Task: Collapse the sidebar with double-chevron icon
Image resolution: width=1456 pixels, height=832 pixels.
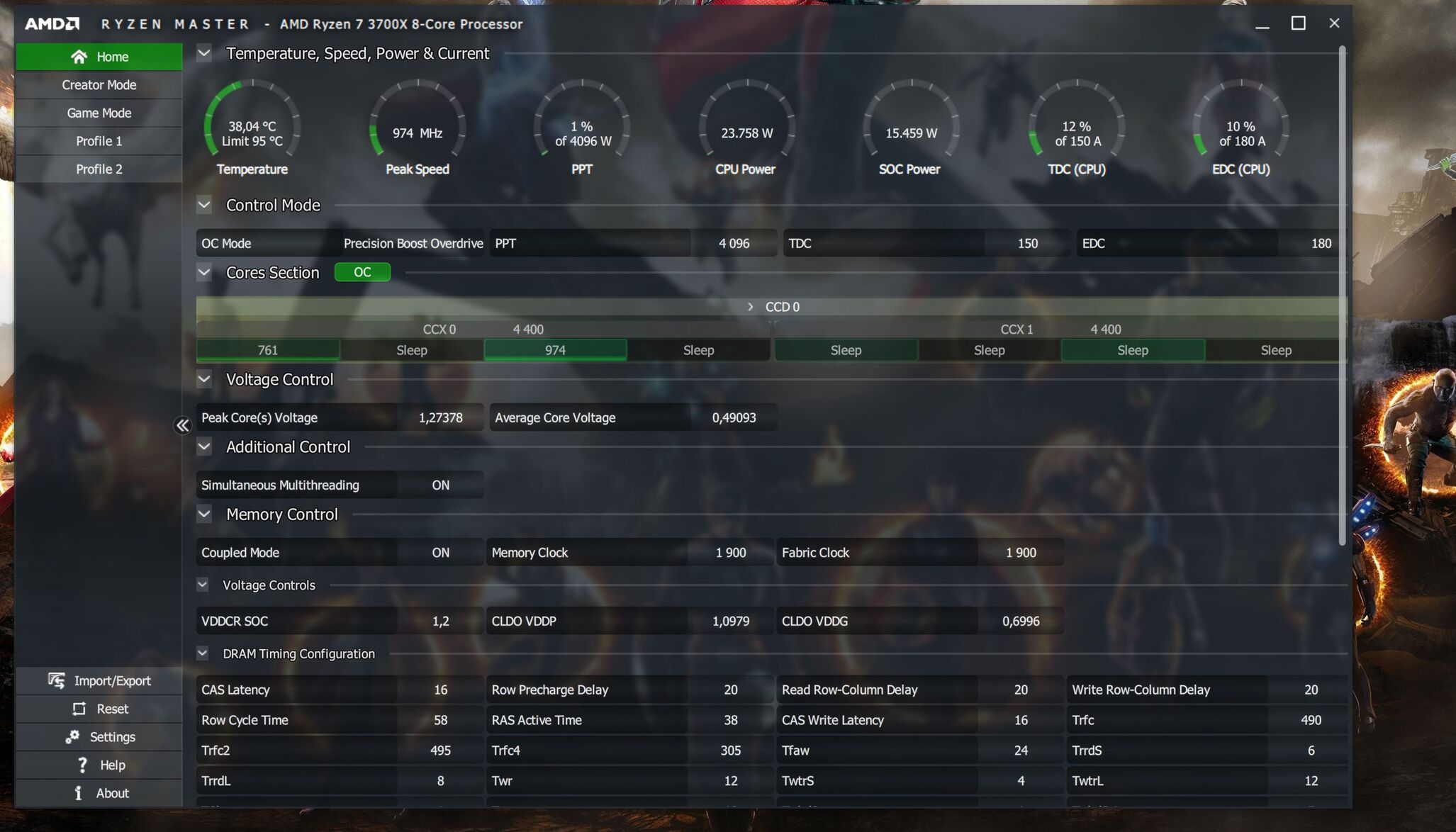Action: (183, 425)
